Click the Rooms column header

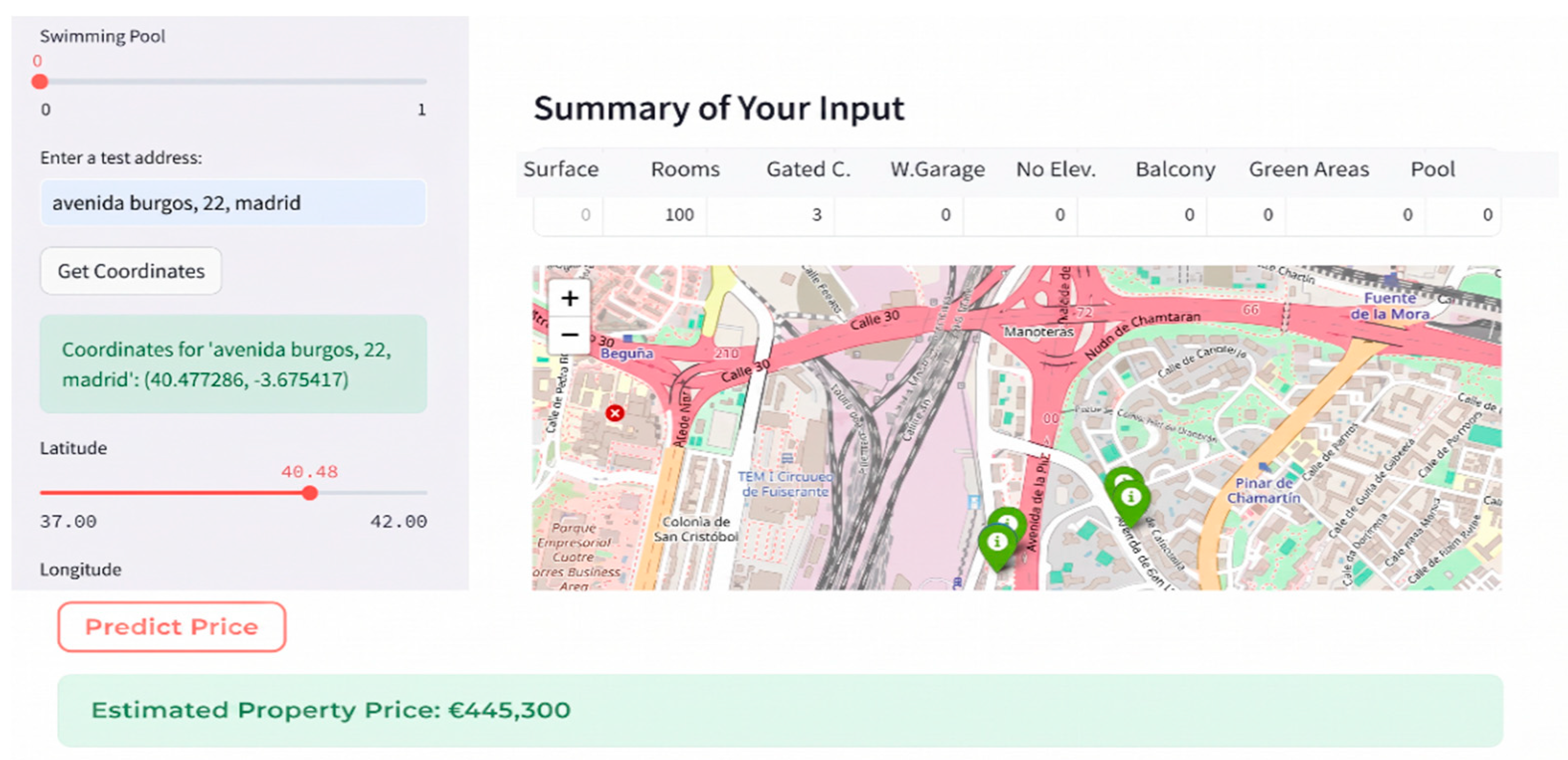click(x=685, y=169)
